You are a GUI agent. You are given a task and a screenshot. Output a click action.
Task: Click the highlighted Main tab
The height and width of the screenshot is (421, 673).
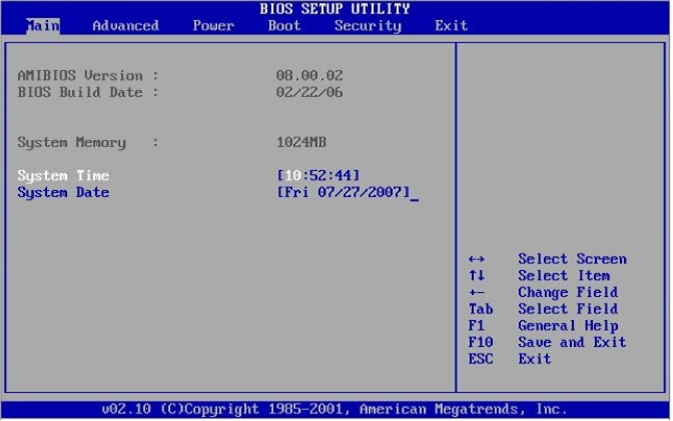click(41, 25)
